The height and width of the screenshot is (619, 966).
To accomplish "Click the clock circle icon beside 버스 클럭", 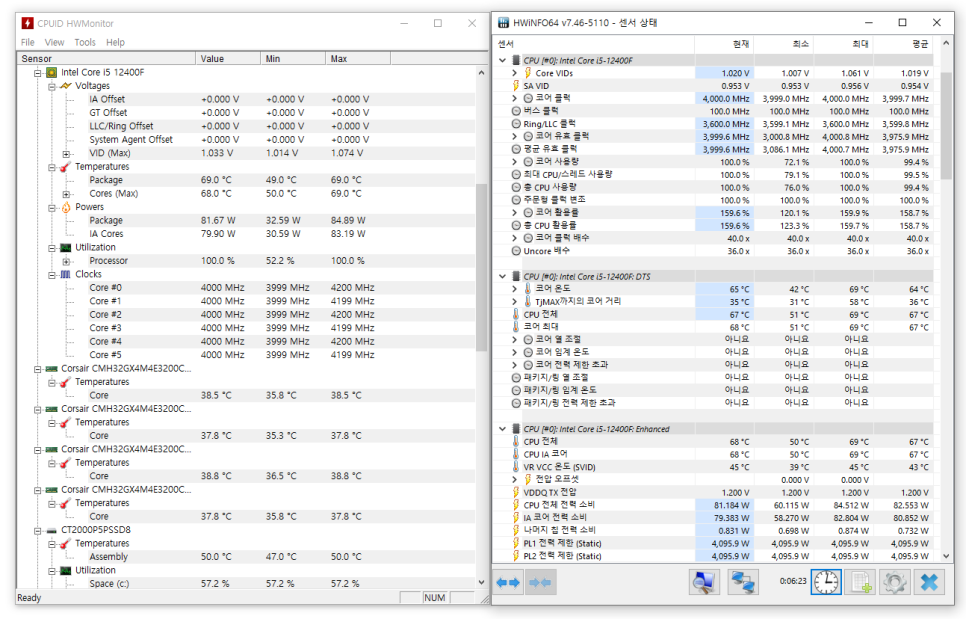I will 516,111.
